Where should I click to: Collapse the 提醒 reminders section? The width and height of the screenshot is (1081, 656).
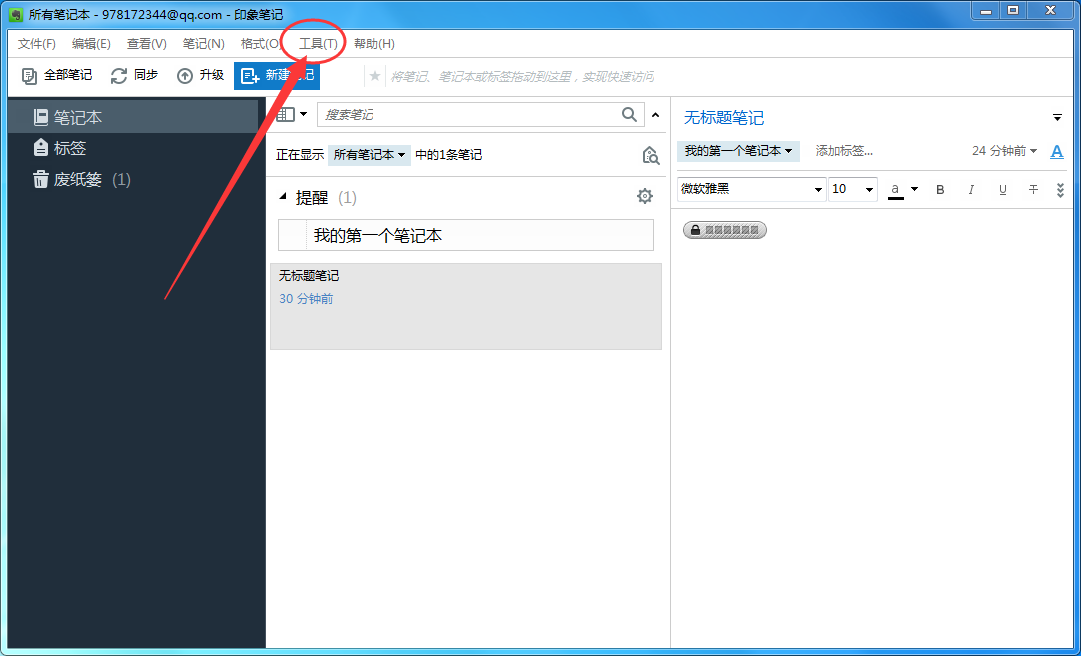pyautogui.click(x=283, y=196)
